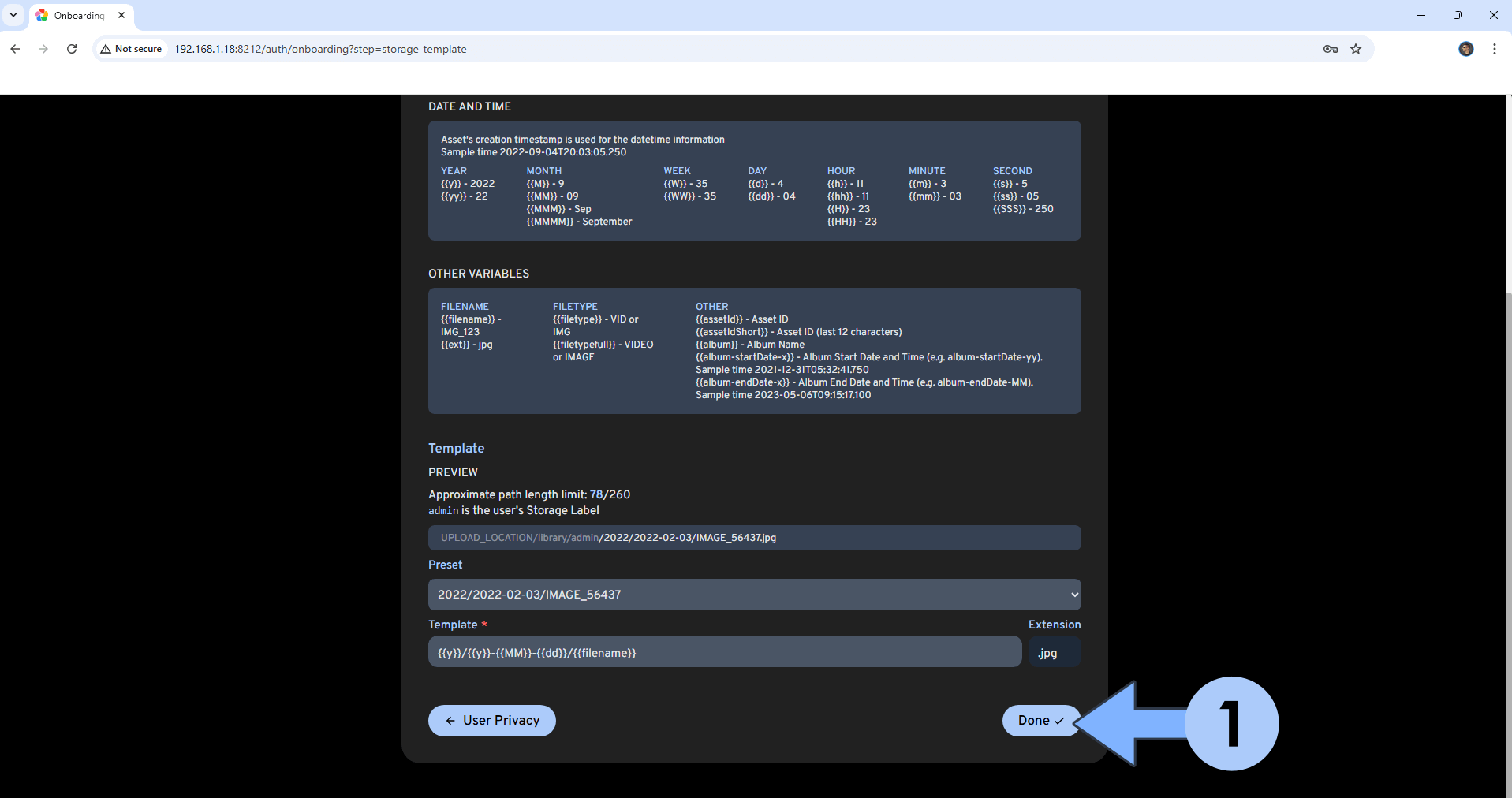Click the browser back arrow
Screen dimensions: 1512x798
(15, 49)
